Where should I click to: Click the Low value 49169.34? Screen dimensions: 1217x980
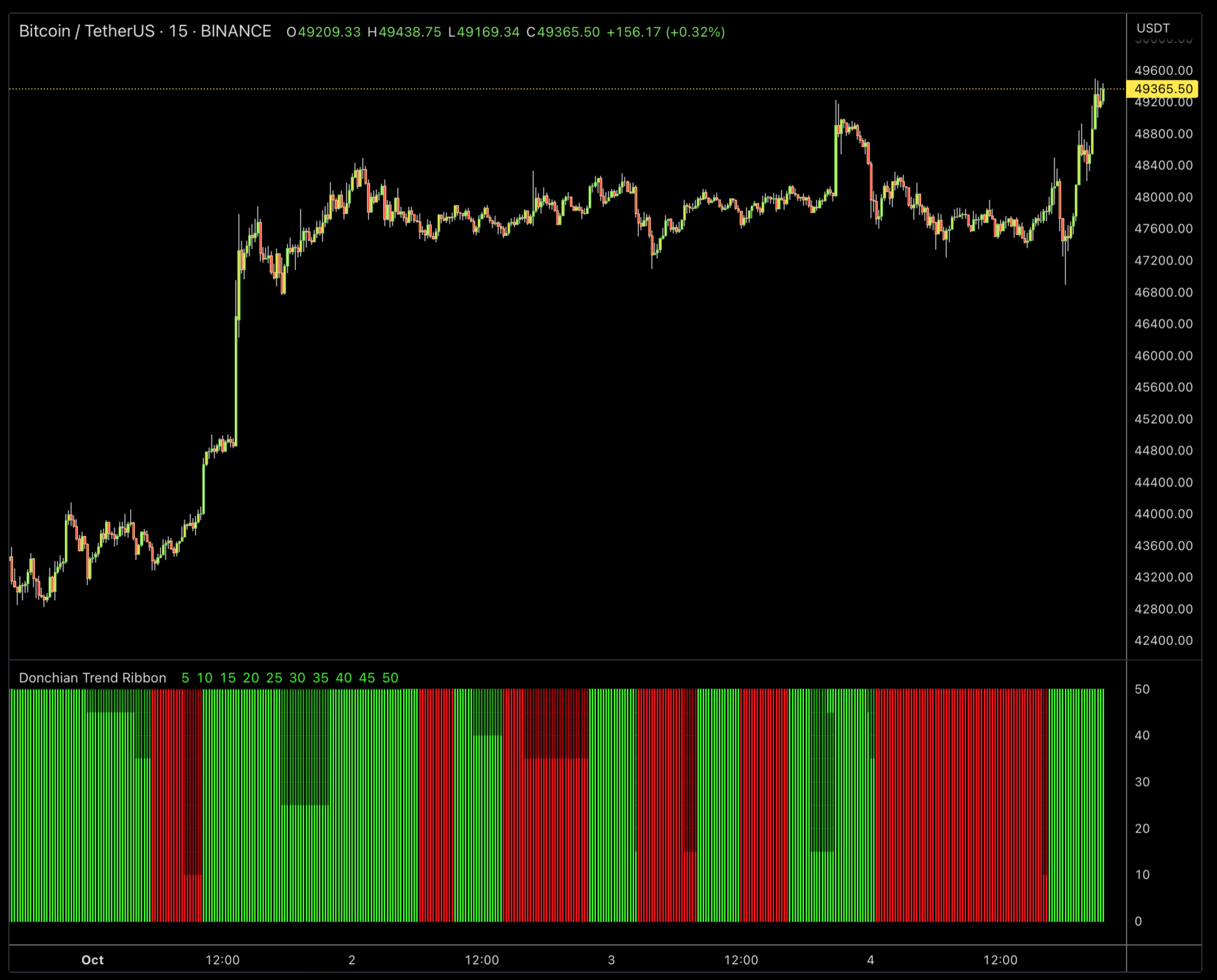[488, 32]
